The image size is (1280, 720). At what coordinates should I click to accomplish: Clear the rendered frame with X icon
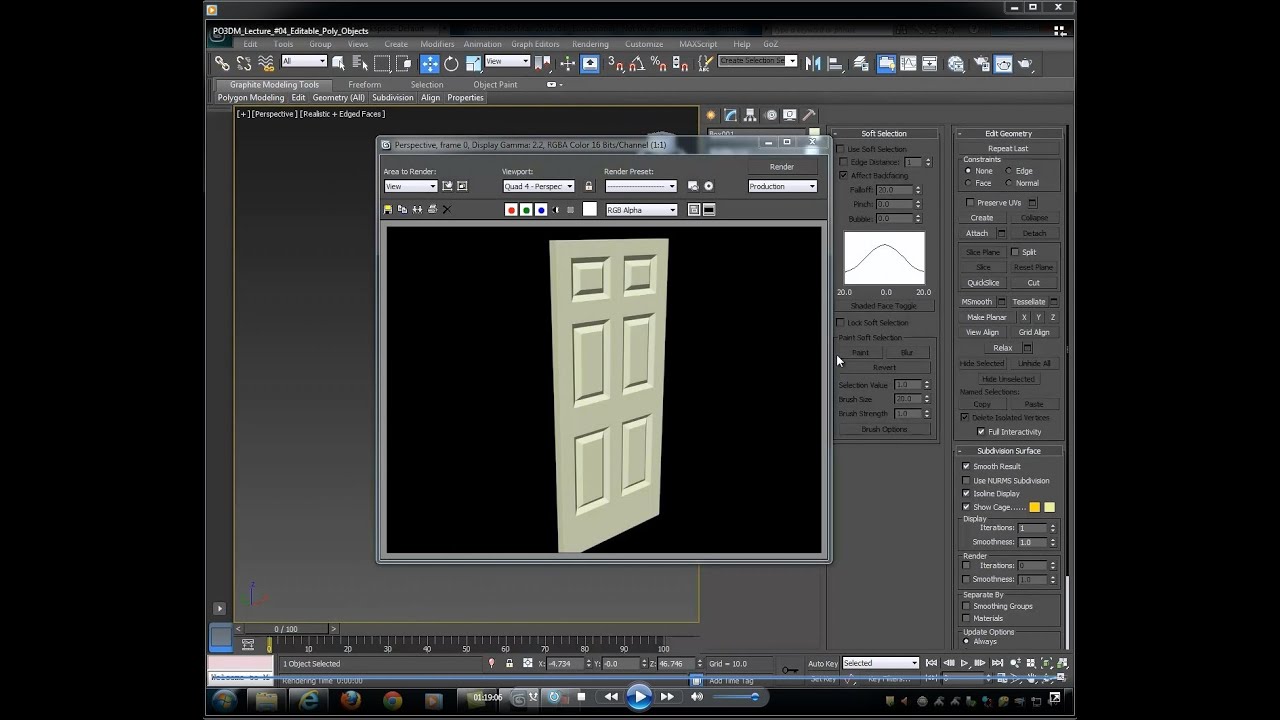click(x=447, y=209)
